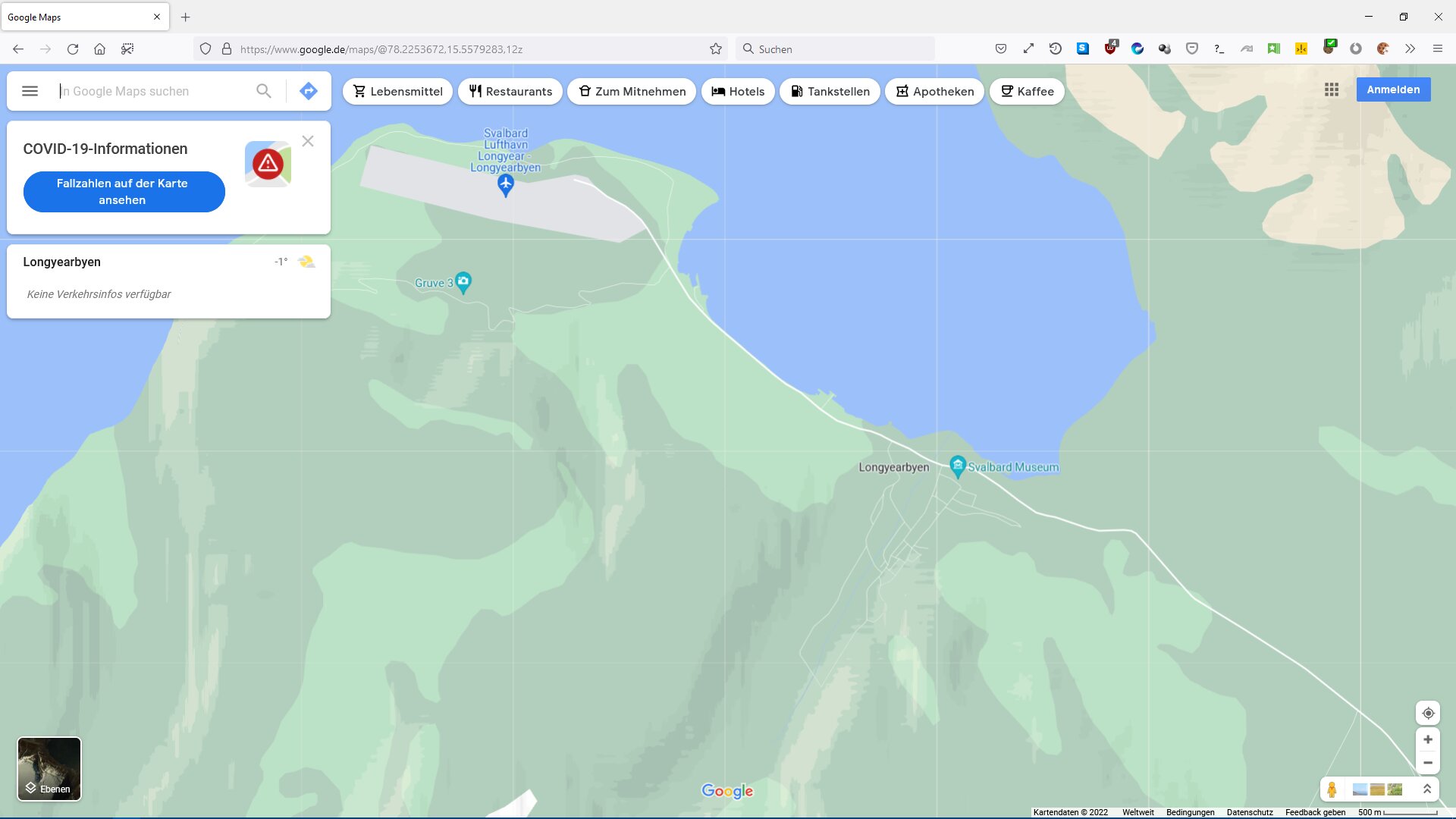Click the Anmelden sign-in button
The width and height of the screenshot is (1456, 819).
coord(1393,89)
